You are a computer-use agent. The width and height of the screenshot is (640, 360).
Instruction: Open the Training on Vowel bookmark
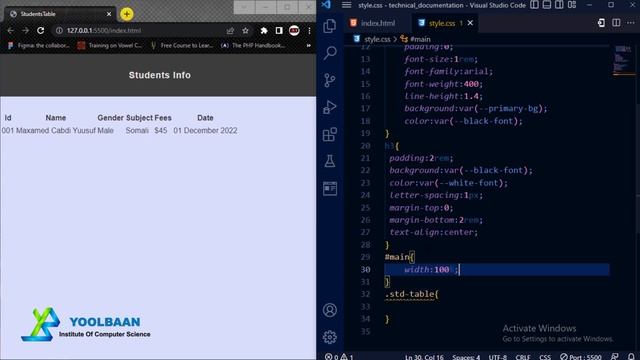pos(110,45)
